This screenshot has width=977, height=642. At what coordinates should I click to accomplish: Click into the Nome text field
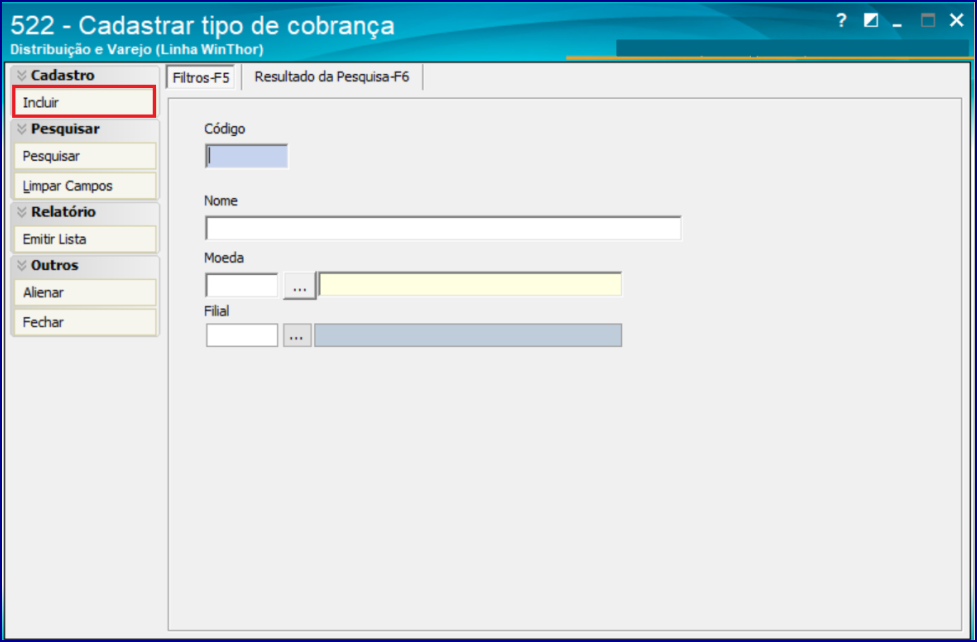[443, 228]
